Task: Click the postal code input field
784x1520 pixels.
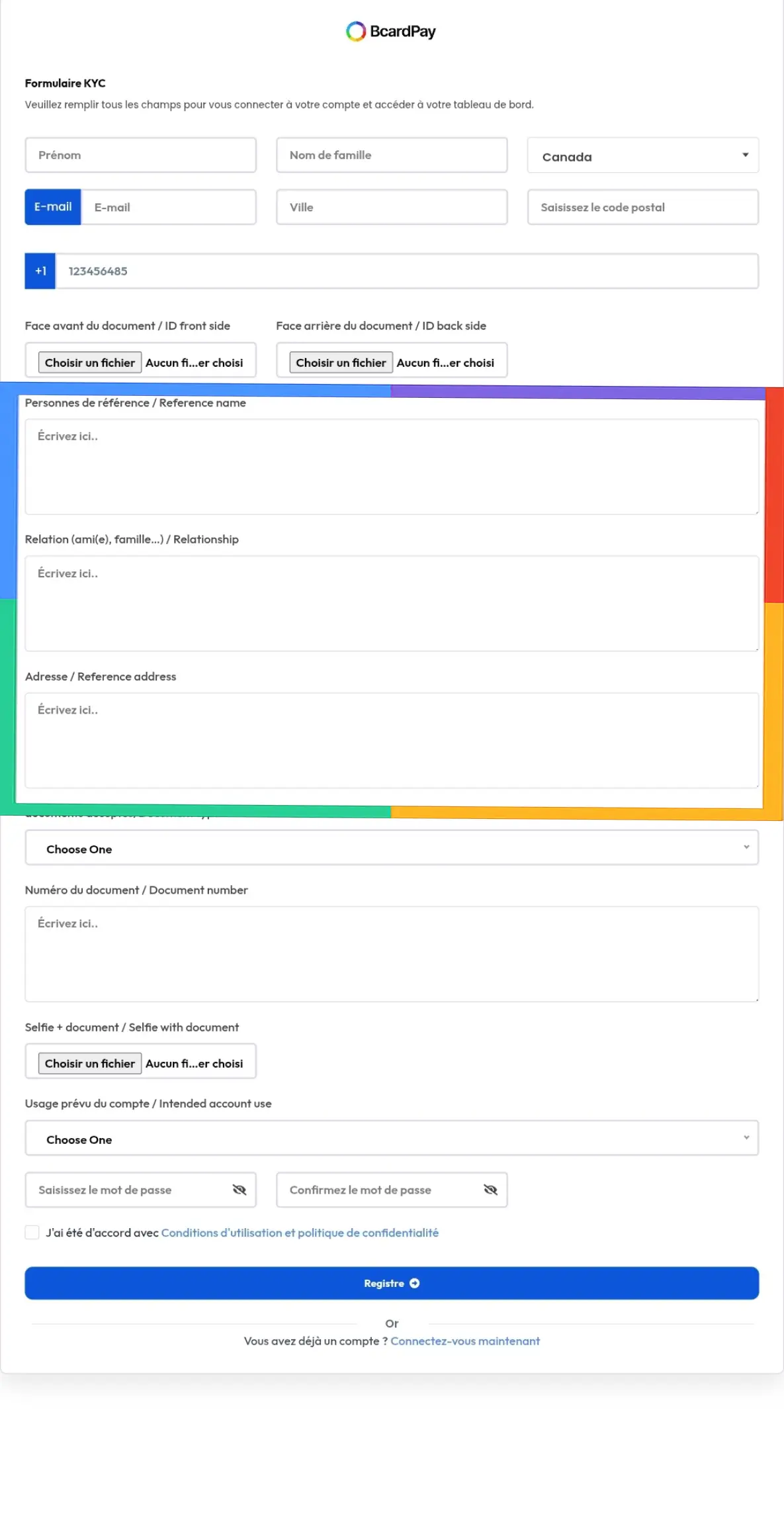Action: [642, 207]
